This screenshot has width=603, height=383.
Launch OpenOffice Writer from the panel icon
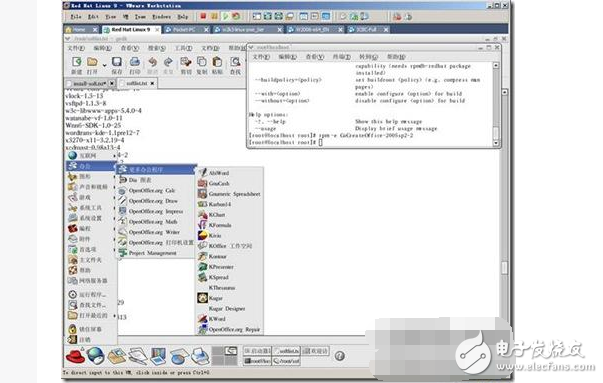point(137,356)
